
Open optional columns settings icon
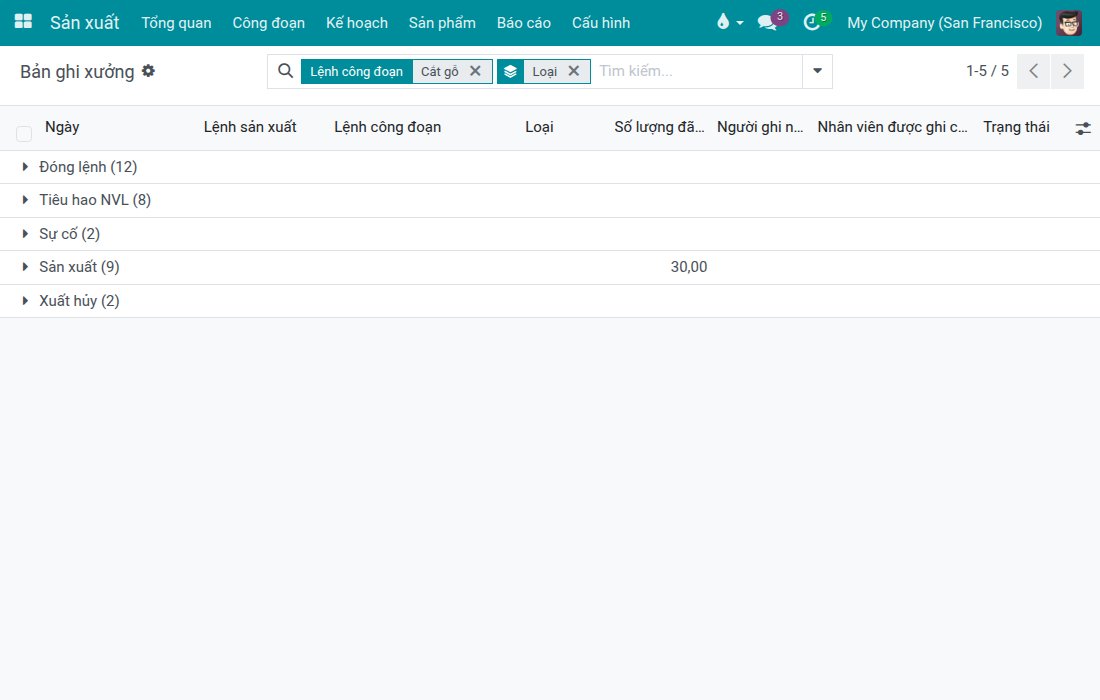(1082, 128)
